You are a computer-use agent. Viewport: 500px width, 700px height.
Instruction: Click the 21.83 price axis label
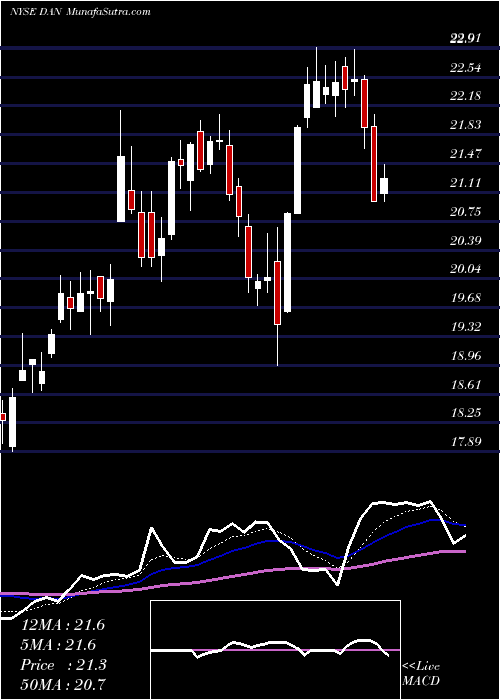click(466, 125)
